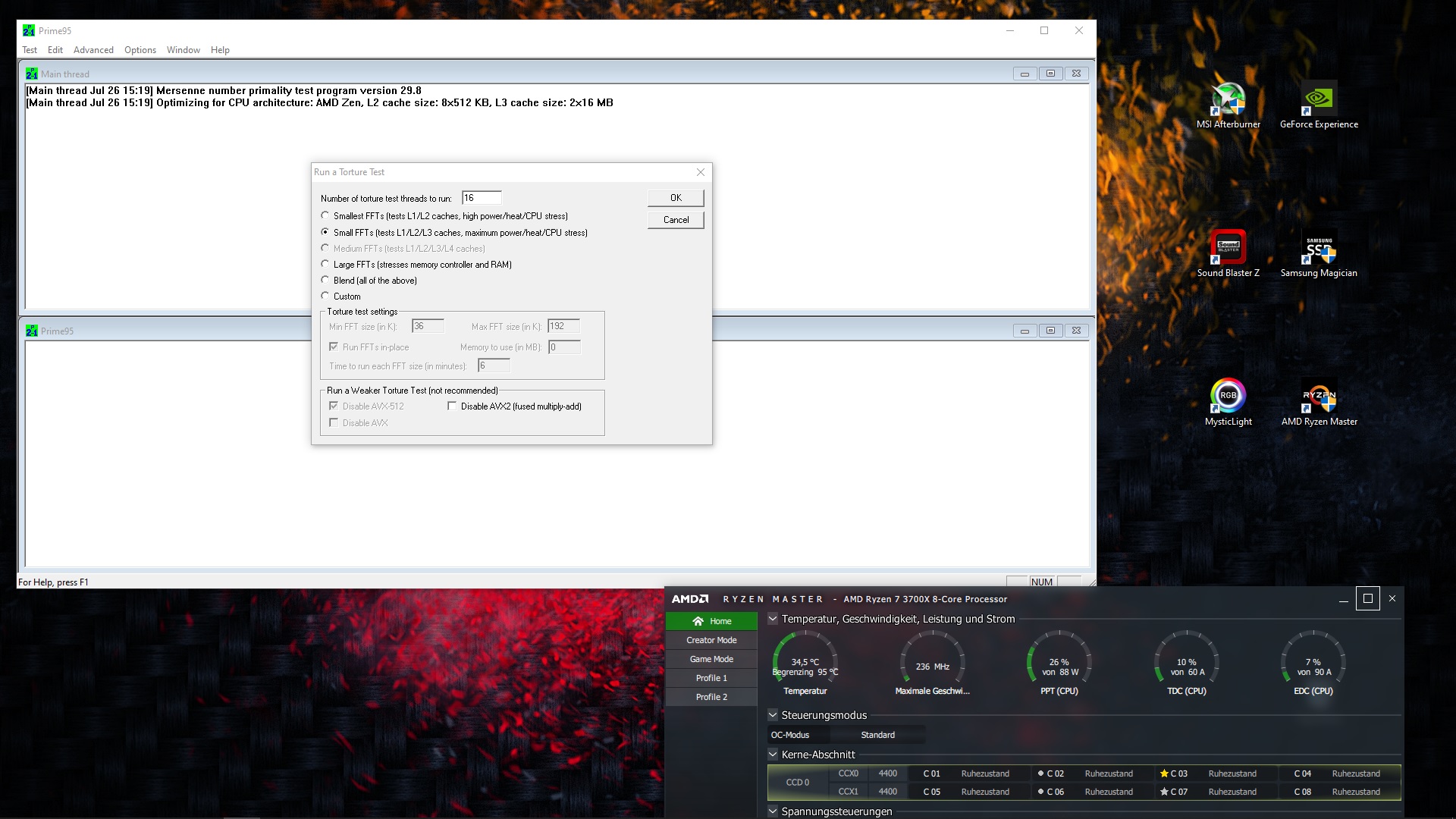Open the Advanced menu in Prime95
Screen dimensions: 1456x819
click(93, 50)
